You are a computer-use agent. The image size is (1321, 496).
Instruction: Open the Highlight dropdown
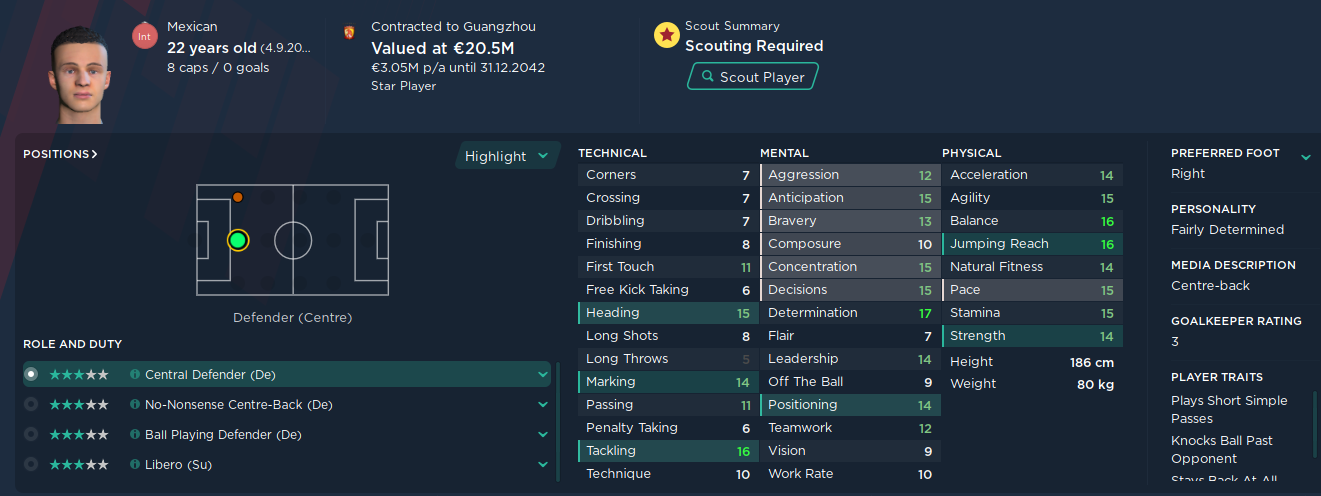tap(507, 156)
